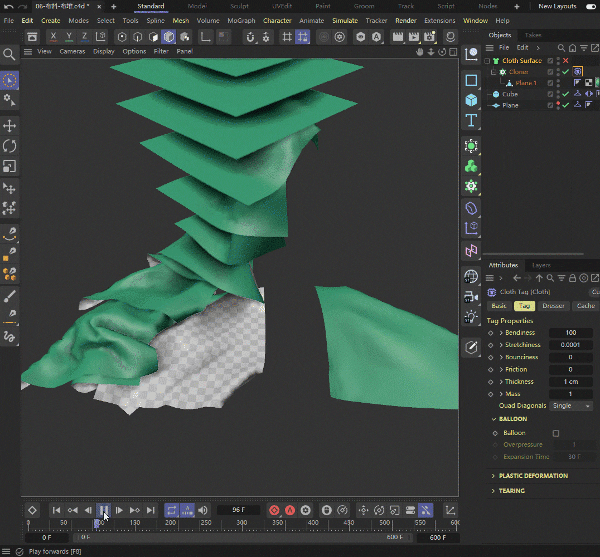Click the Bendiness value field
The height and width of the screenshot is (557, 600).
571,332
